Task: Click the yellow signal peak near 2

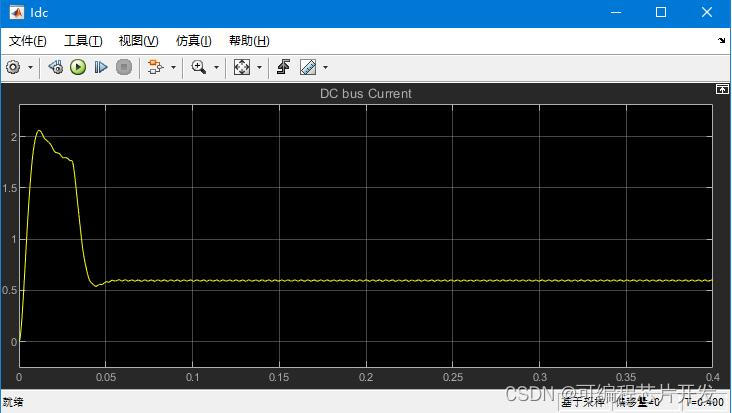Action: 39,131
